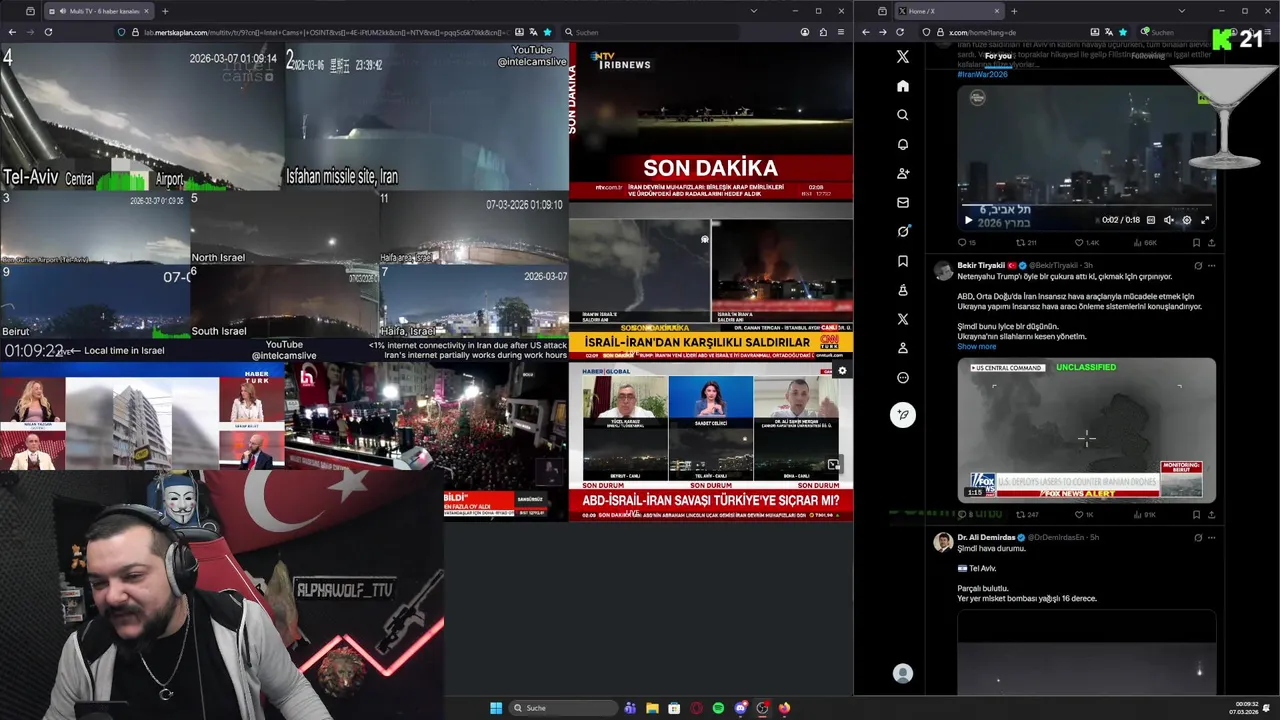
Task: Open Windows Start menu
Action: click(x=496, y=708)
